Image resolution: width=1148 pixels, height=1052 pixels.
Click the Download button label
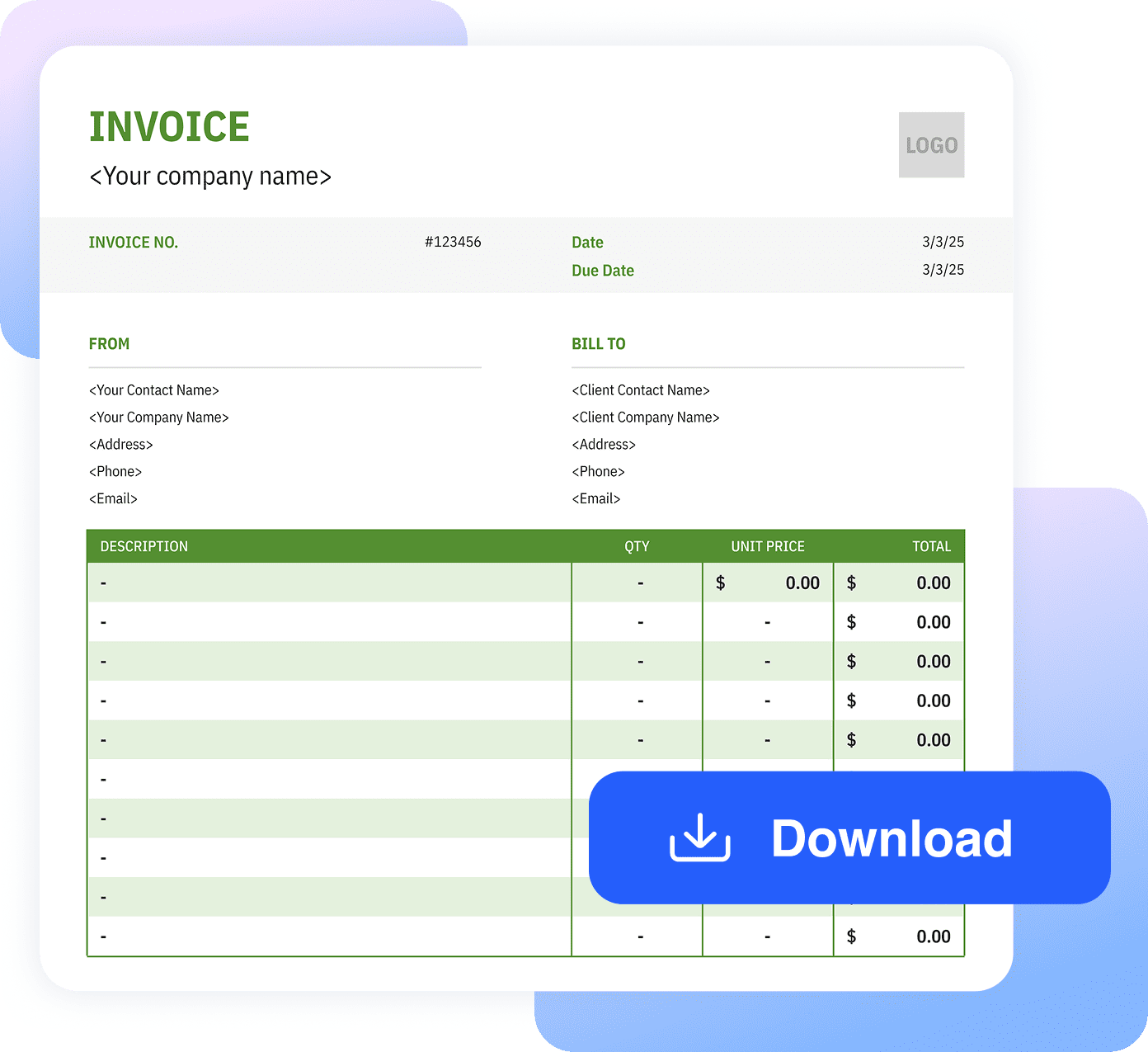pyautogui.click(x=892, y=838)
